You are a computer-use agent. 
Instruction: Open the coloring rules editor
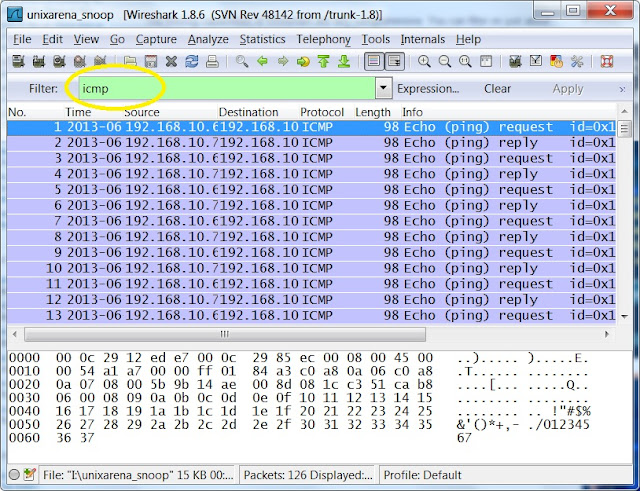coord(556,62)
